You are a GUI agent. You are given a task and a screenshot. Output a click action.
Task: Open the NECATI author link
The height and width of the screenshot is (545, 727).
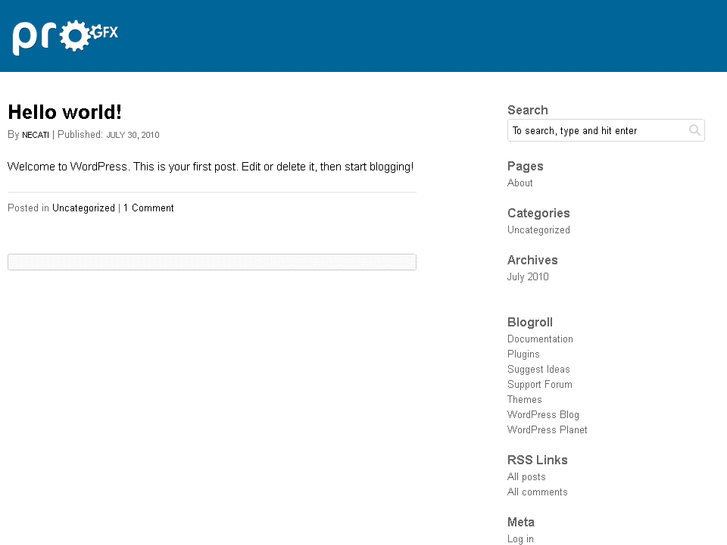[36, 135]
